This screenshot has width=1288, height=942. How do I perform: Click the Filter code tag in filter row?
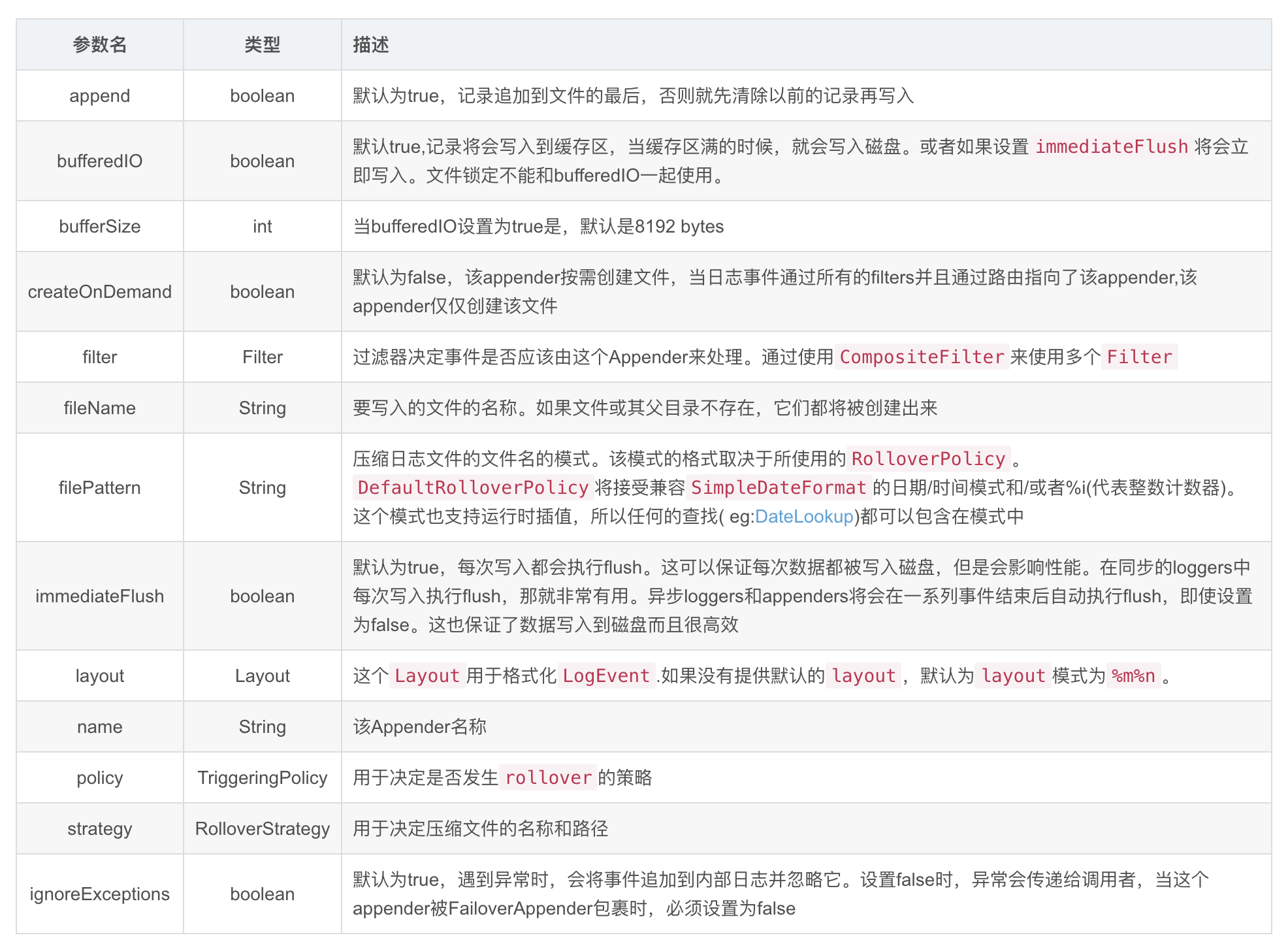click(1140, 357)
